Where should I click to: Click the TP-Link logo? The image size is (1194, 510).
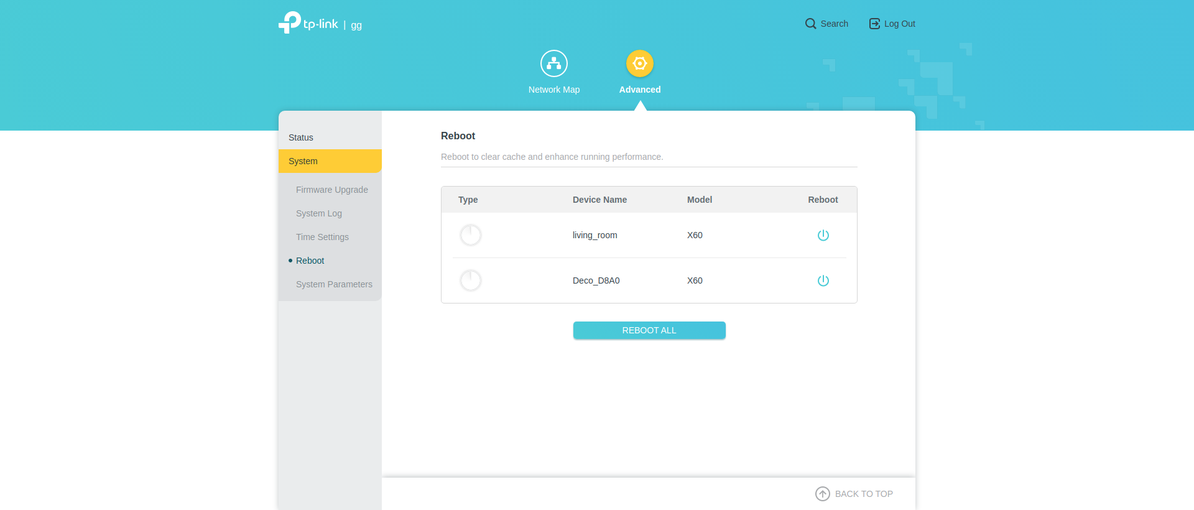coord(308,23)
